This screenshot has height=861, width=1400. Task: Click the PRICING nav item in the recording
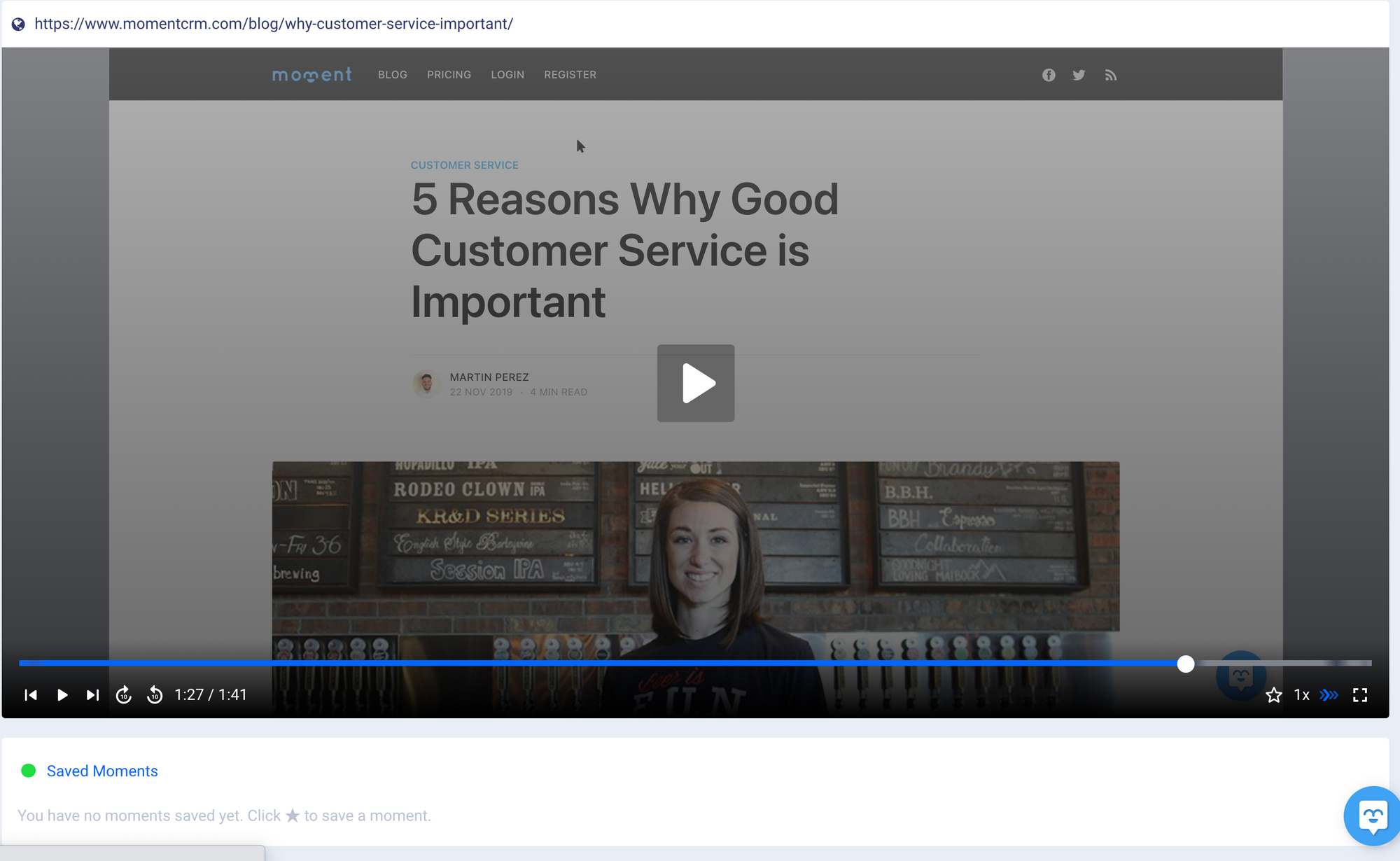449,75
